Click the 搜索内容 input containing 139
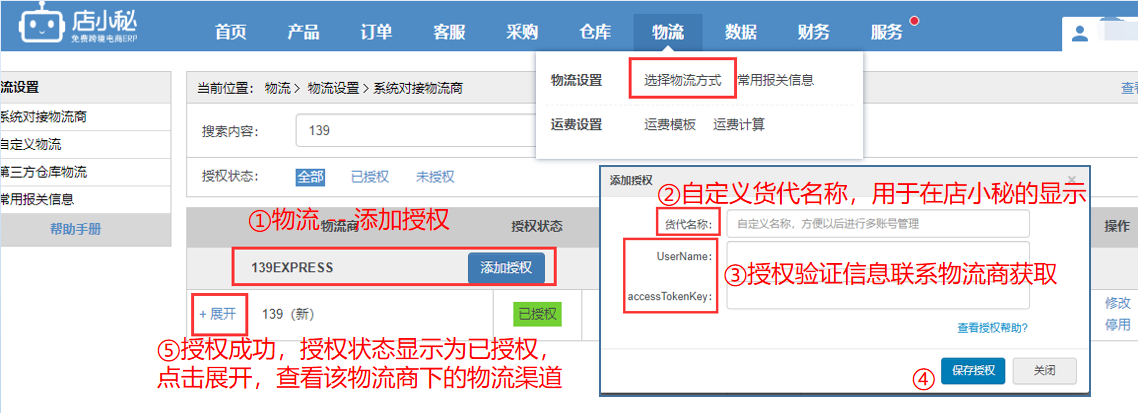Image resolution: width=1138 pixels, height=413 pixels. tap(415, 131)
